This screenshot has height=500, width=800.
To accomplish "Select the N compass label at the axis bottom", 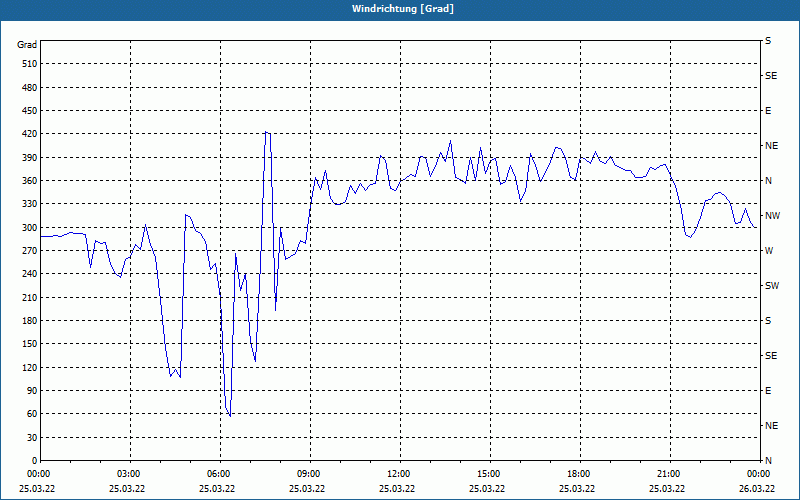I will click(768, 461).
